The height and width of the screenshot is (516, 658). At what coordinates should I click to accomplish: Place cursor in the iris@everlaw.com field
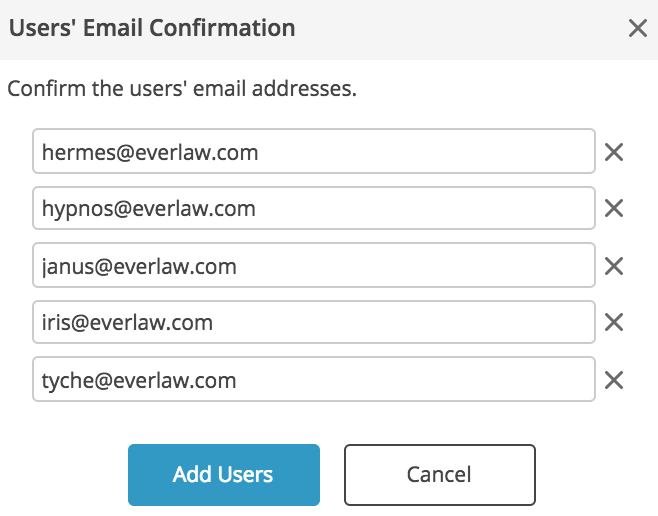[314, 322]
